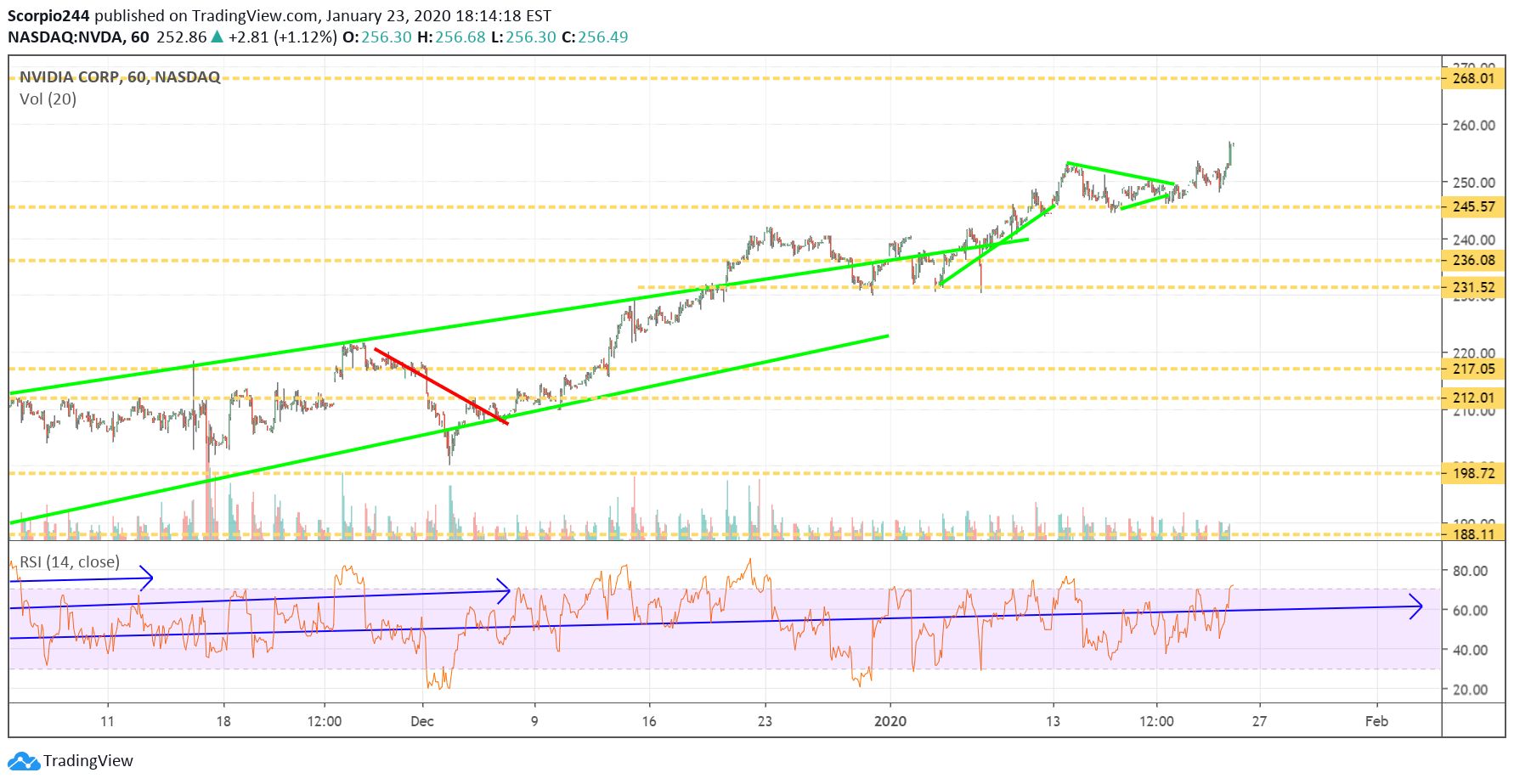Click the 245.57 price level label
The image size is (1514, 784).
(1473, 206)
